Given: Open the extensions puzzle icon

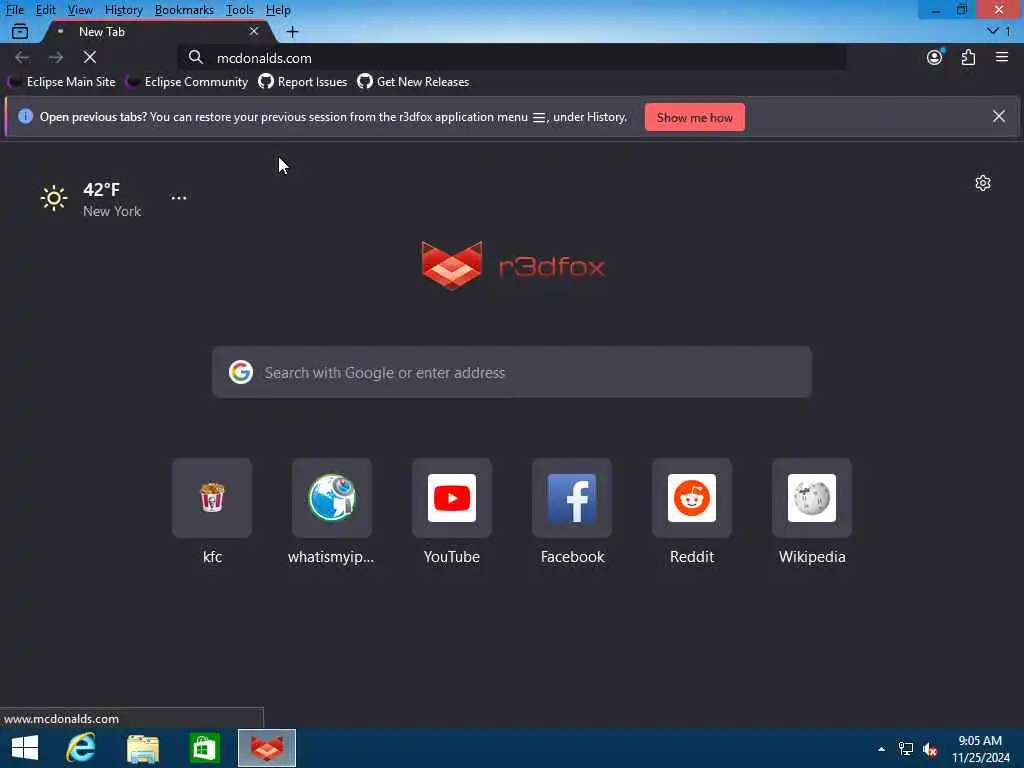Looking at the screenshot, I should 968,57.
